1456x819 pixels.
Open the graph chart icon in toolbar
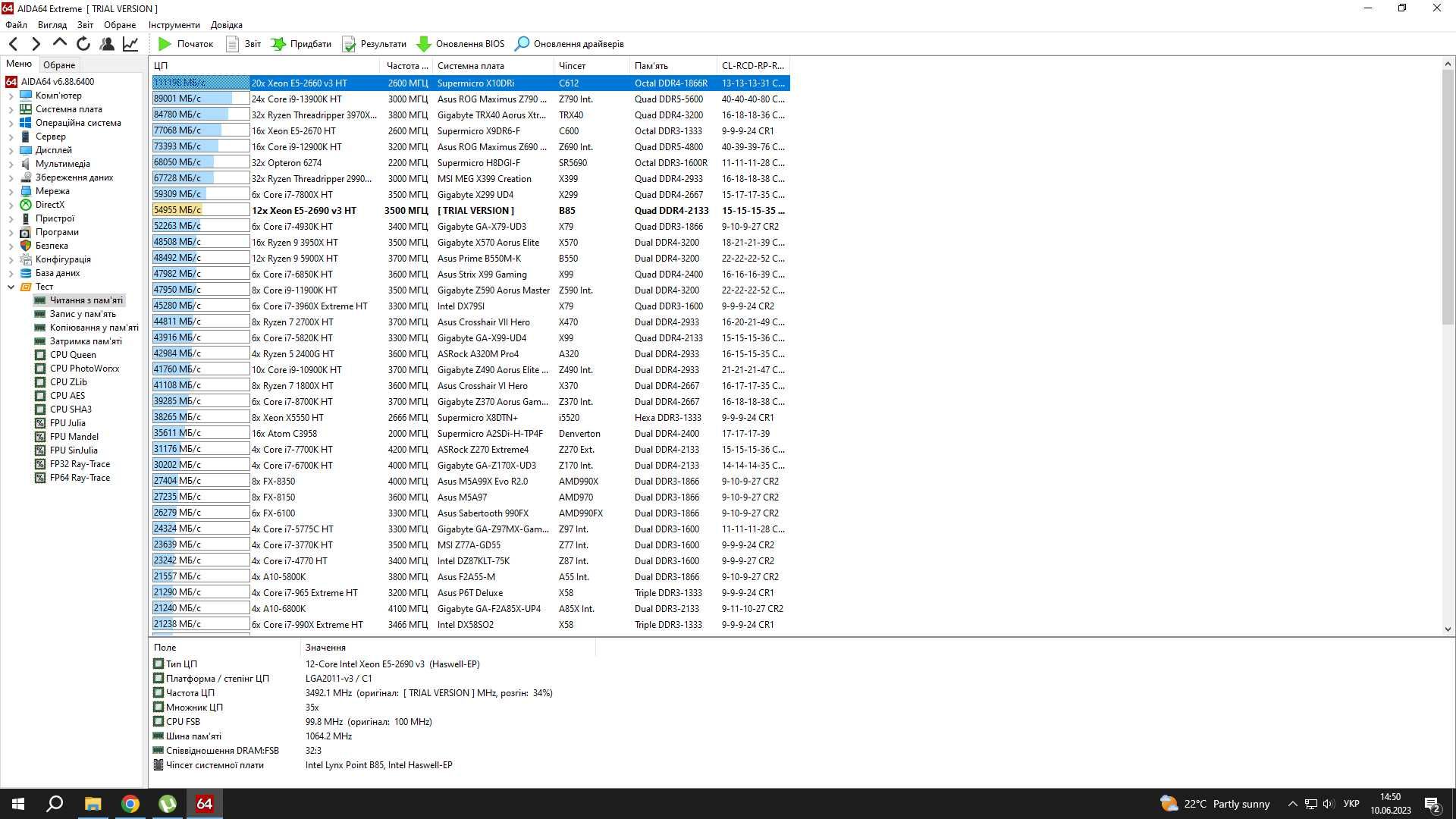point(130,44)
